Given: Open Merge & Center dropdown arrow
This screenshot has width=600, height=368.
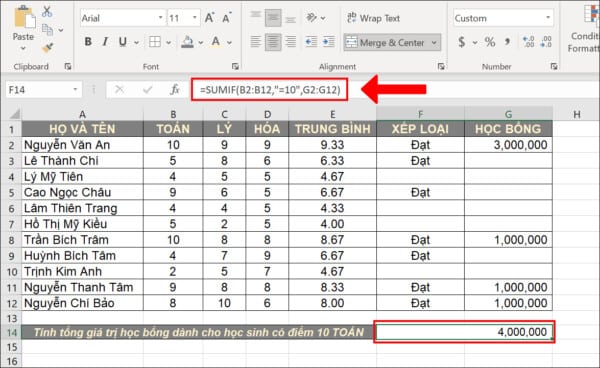Looking at the screenshot, I should pyautogui.click(x=434, y=42).
